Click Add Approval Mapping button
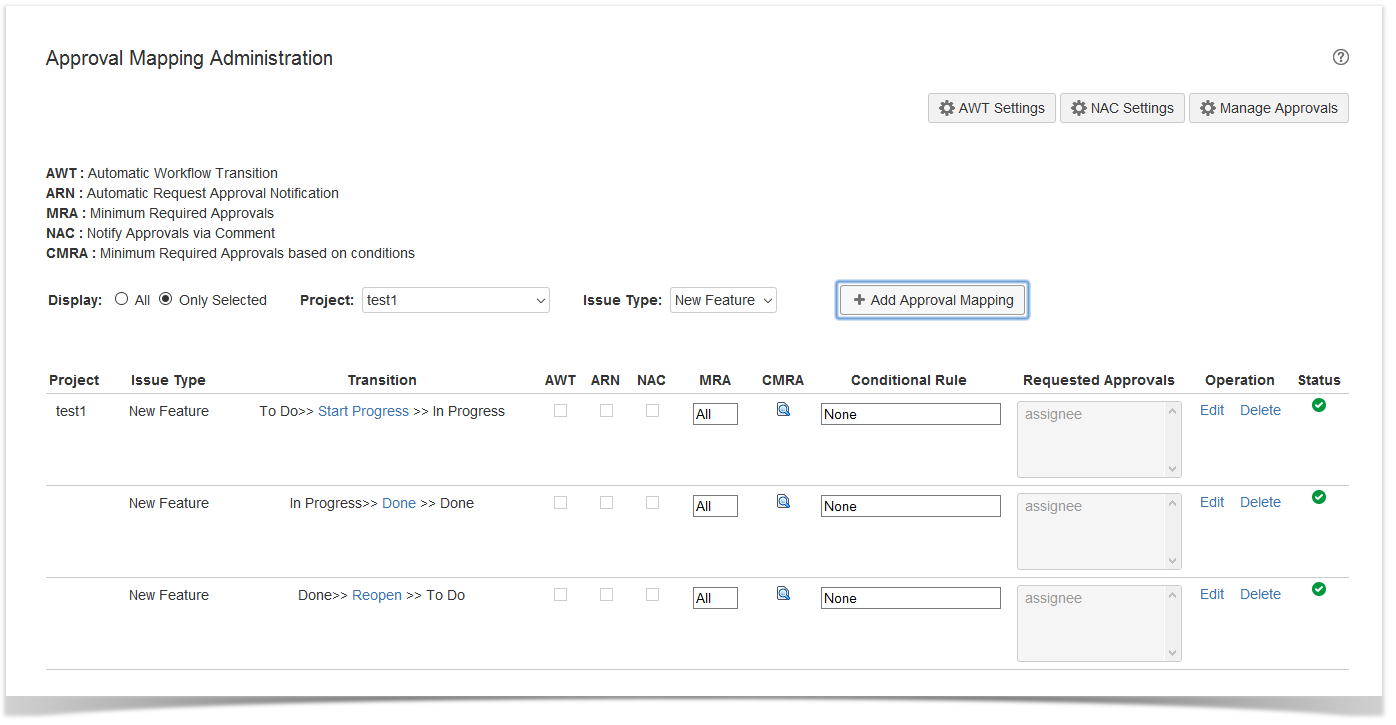 [932, 300]
